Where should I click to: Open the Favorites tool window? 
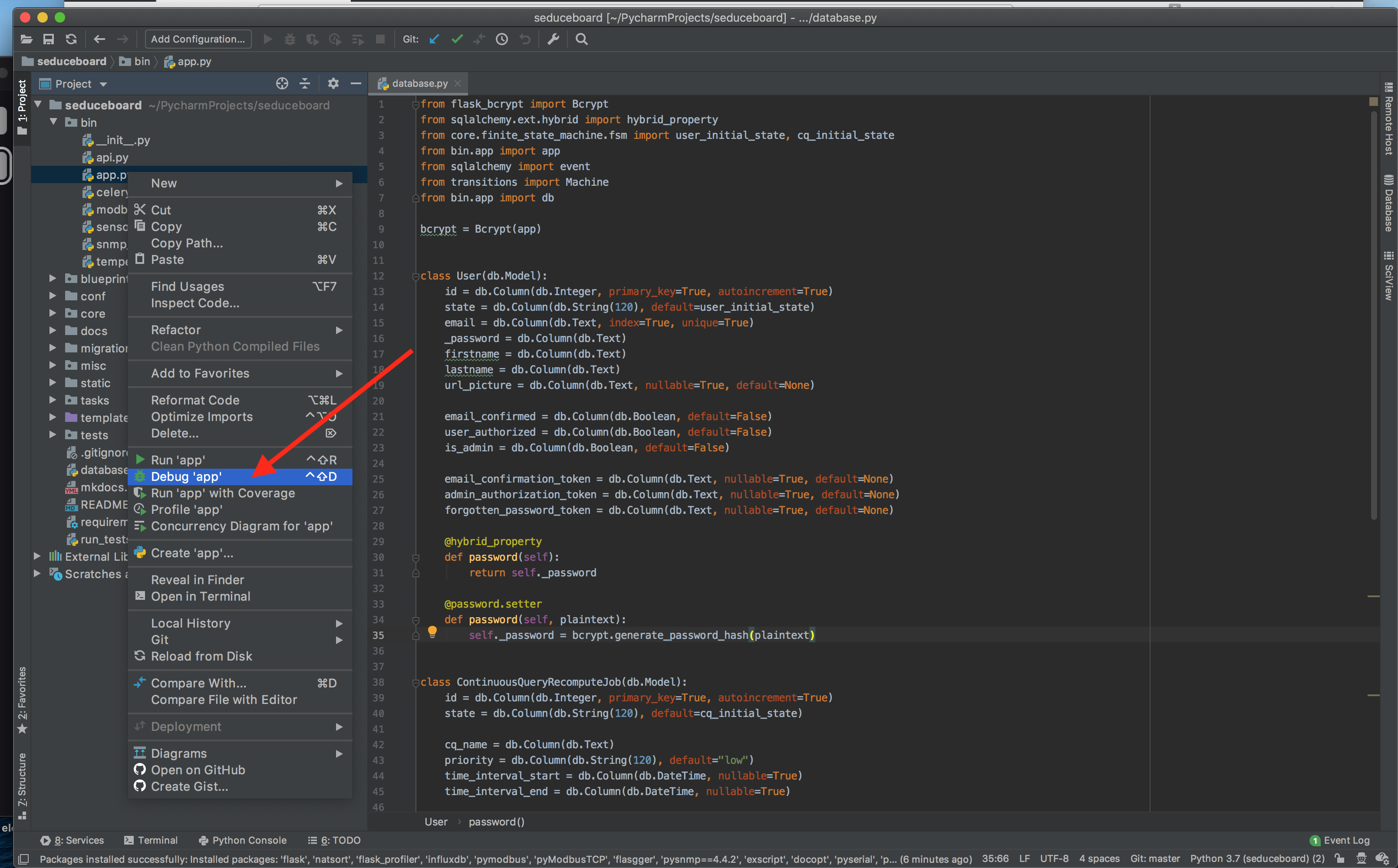[x=22, y=700]
